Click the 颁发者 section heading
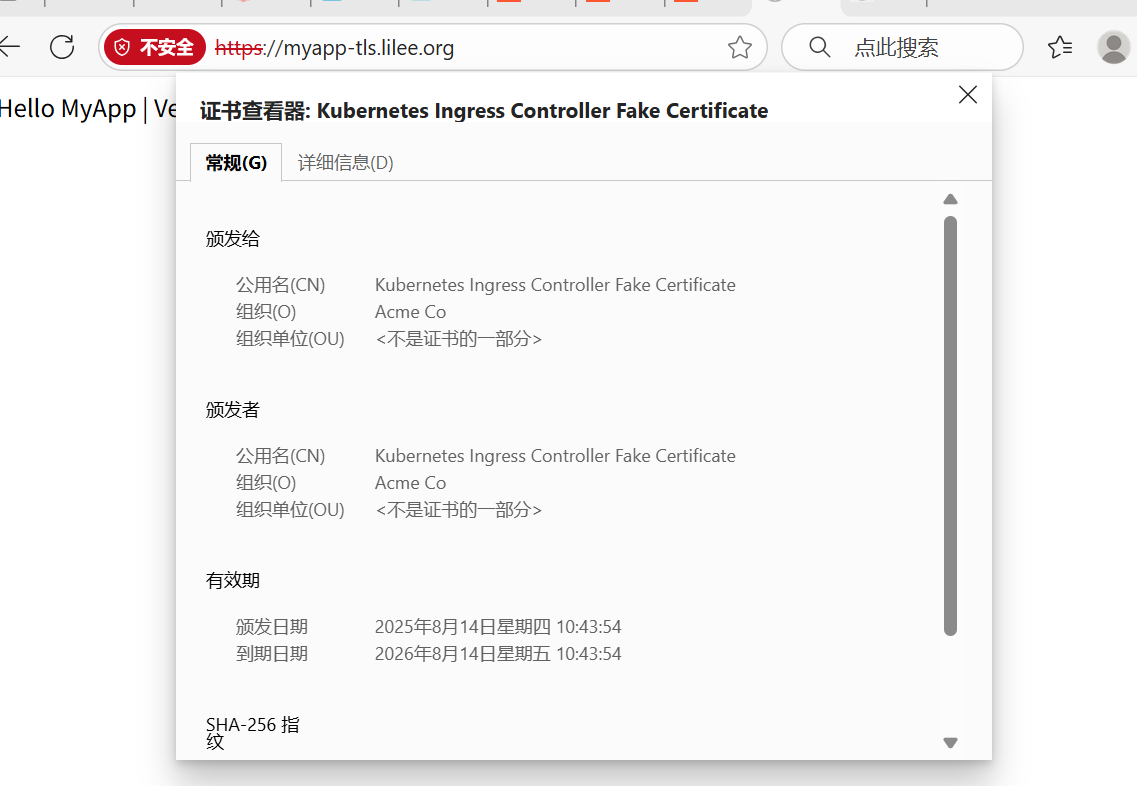 [233, 410]
